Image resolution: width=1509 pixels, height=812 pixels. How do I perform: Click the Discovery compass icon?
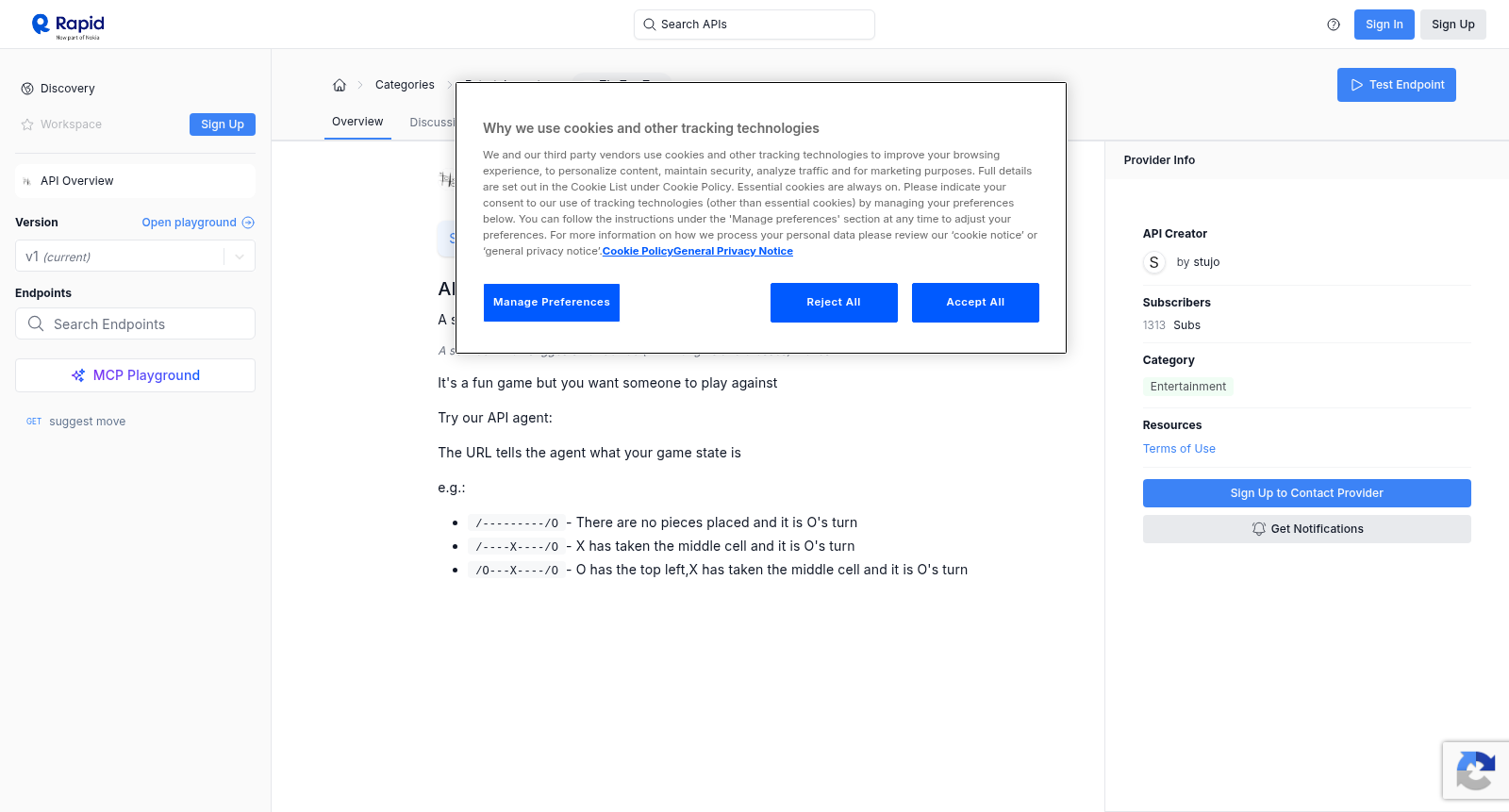pyautogui.click(x=27, y=89)
